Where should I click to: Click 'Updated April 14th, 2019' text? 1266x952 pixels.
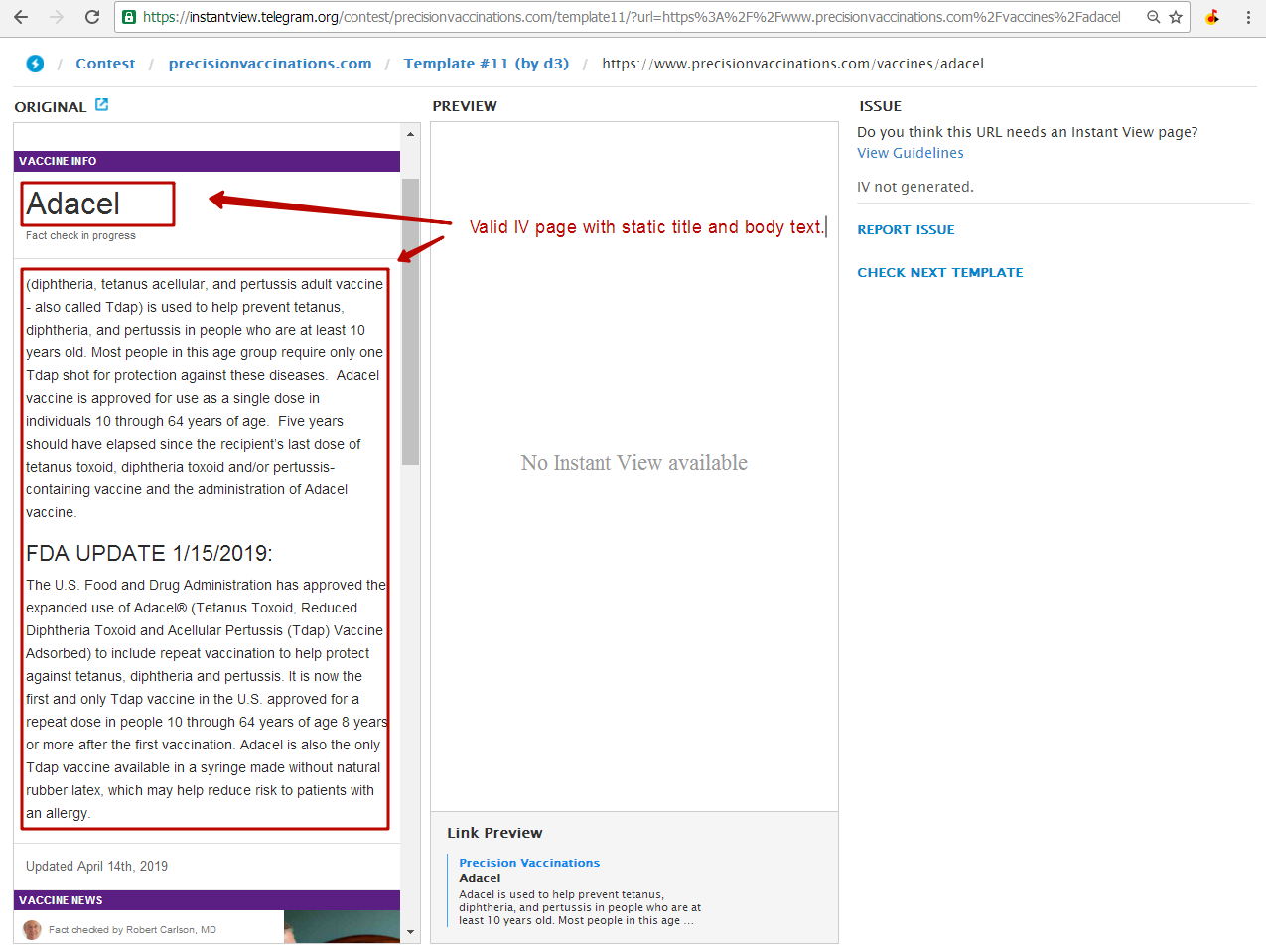(x=96, y=866)
